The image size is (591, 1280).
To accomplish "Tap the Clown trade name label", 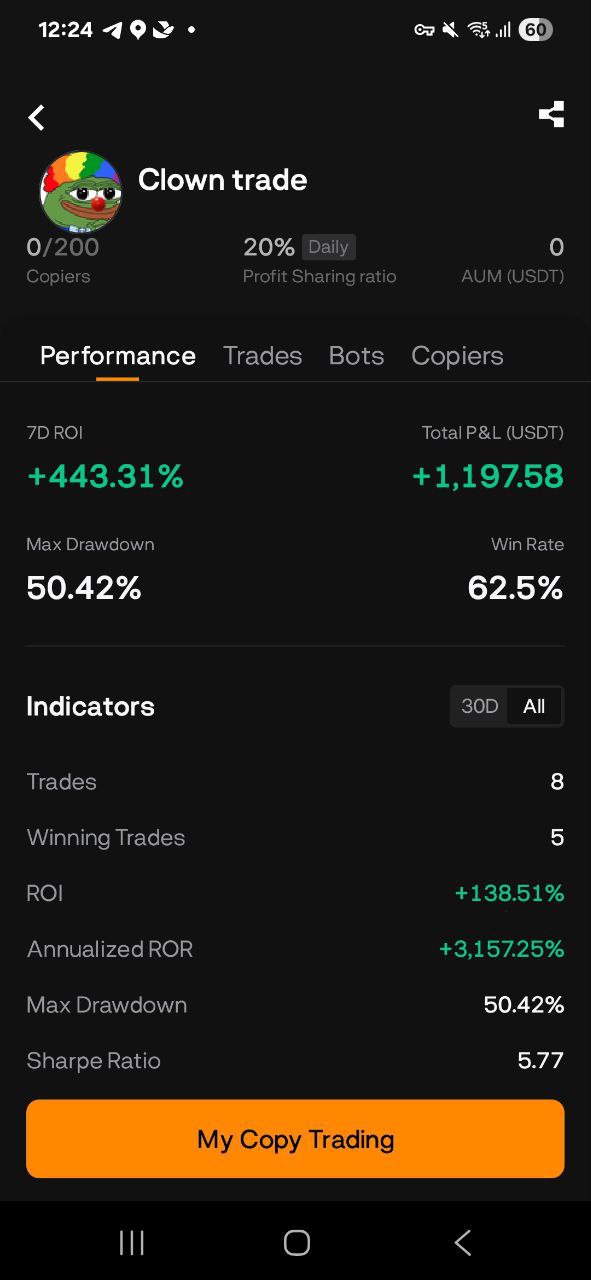I will 222,180.
